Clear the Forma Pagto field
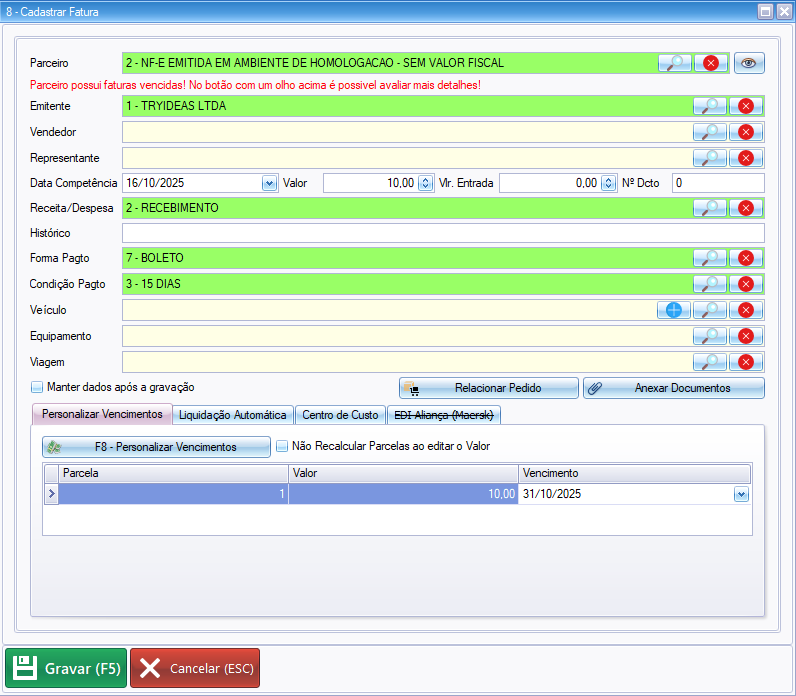 point(746,258)
